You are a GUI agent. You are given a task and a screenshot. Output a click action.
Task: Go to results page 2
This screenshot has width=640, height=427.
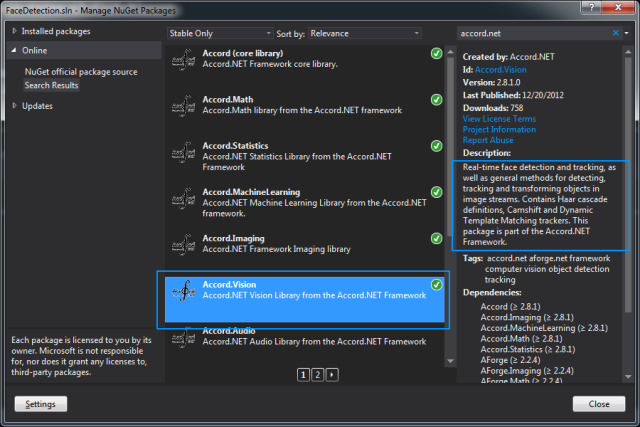[318, 375]
